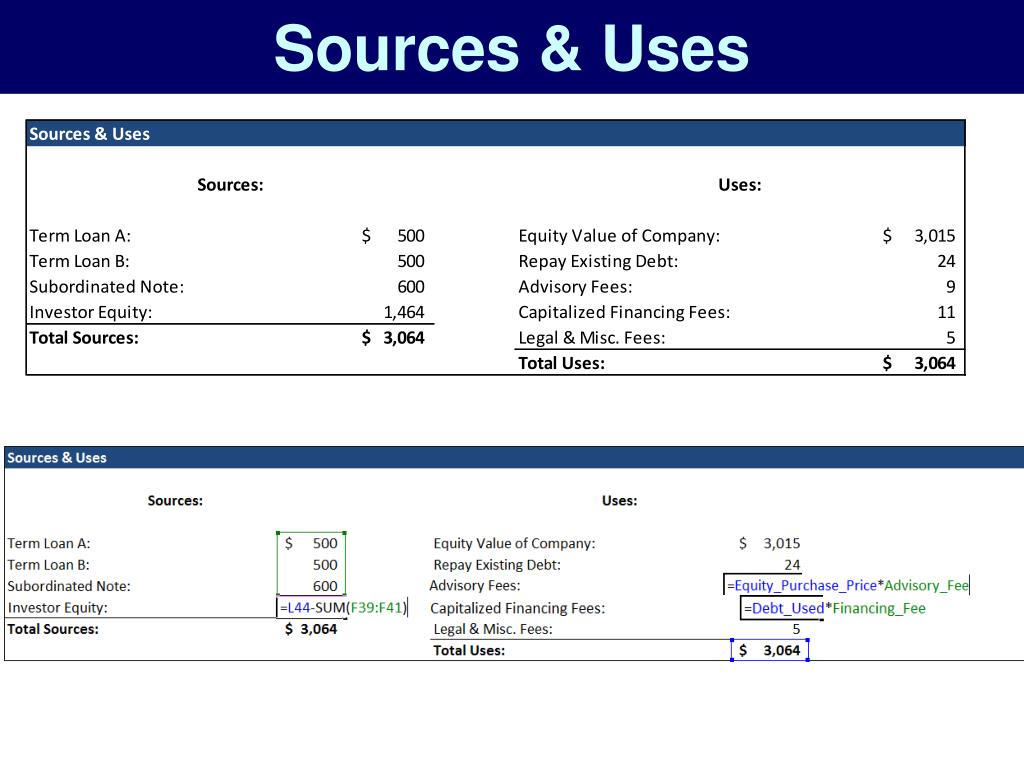Click 'Sources:' heading in the lower table
This screenshot has width=1024, height=768.
[x=175, y=500]
